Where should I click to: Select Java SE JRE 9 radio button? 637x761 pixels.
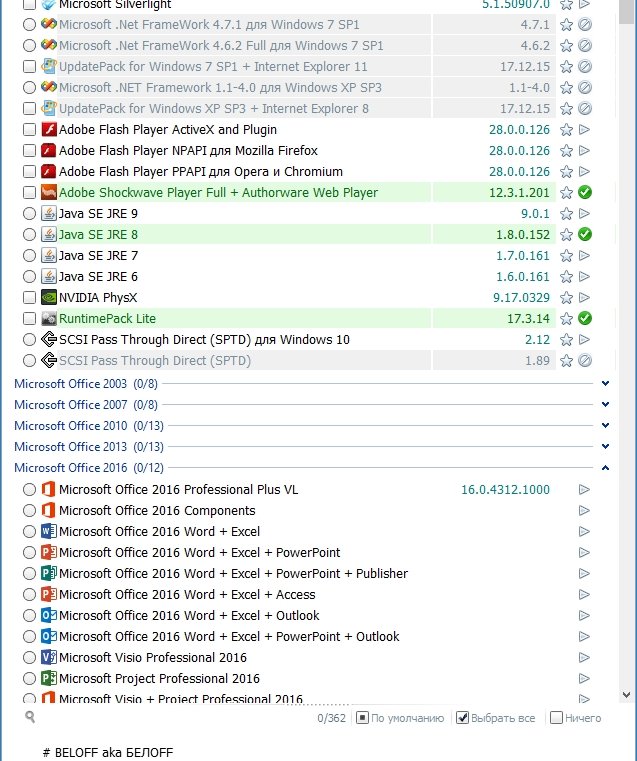30,214
